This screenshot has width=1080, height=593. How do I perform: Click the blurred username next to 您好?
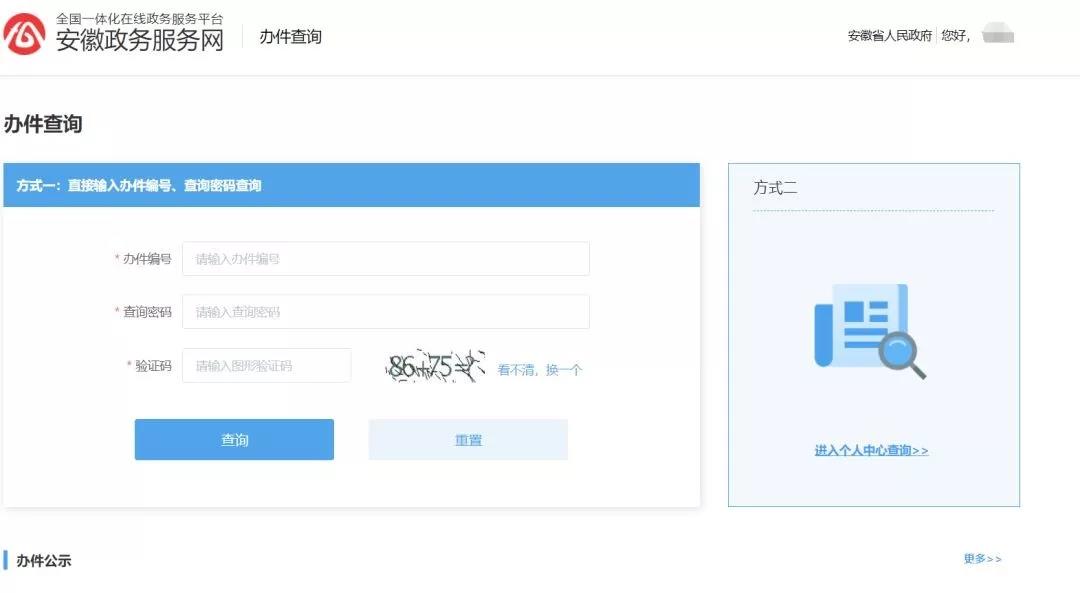coord(998,36)
